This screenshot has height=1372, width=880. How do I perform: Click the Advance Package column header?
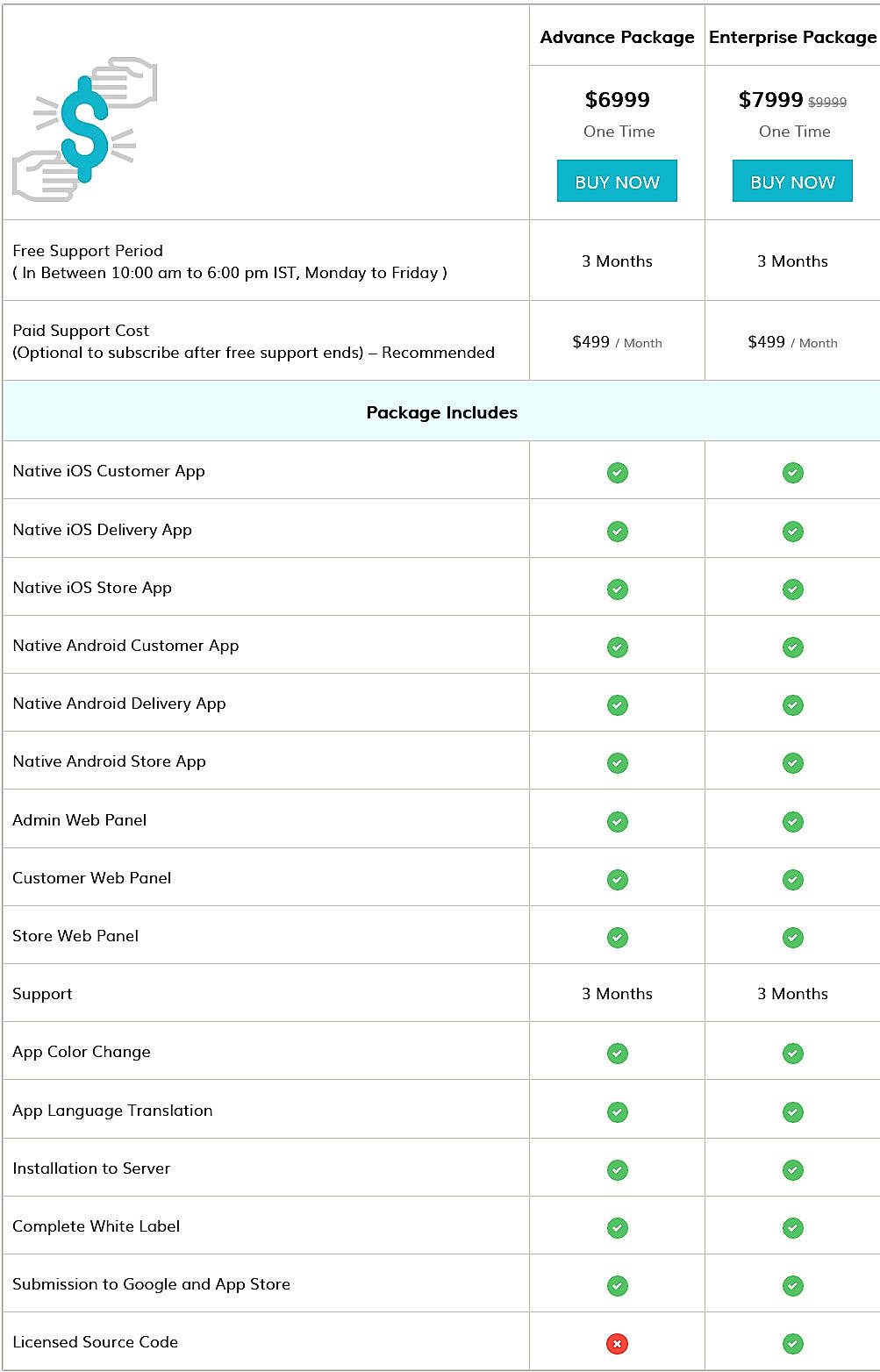[617, 37]
